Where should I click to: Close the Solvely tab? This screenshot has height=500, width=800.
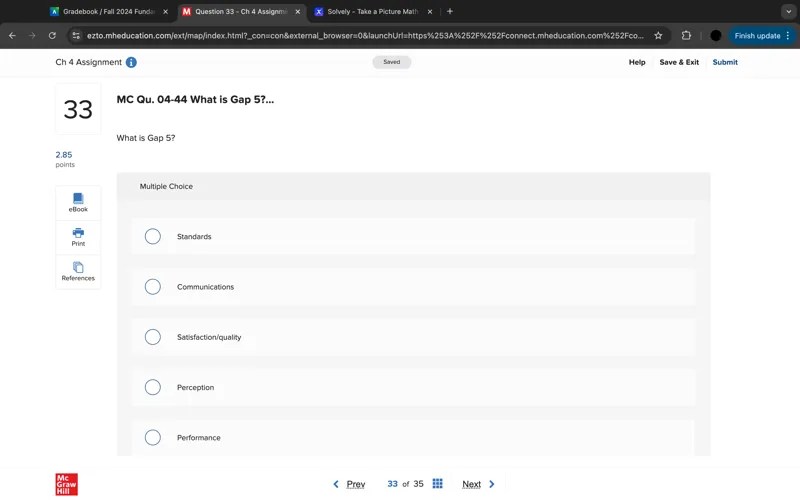430,12
